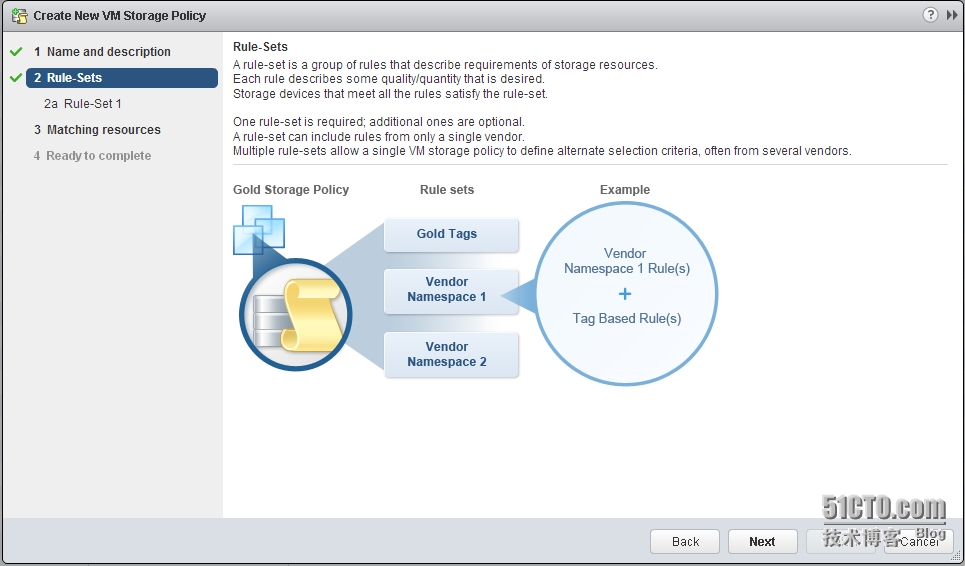This screenshot has height=566, width=965.
Task: Click green checkmark beside Rule-Sets step
Action: [x=16, y=78]
